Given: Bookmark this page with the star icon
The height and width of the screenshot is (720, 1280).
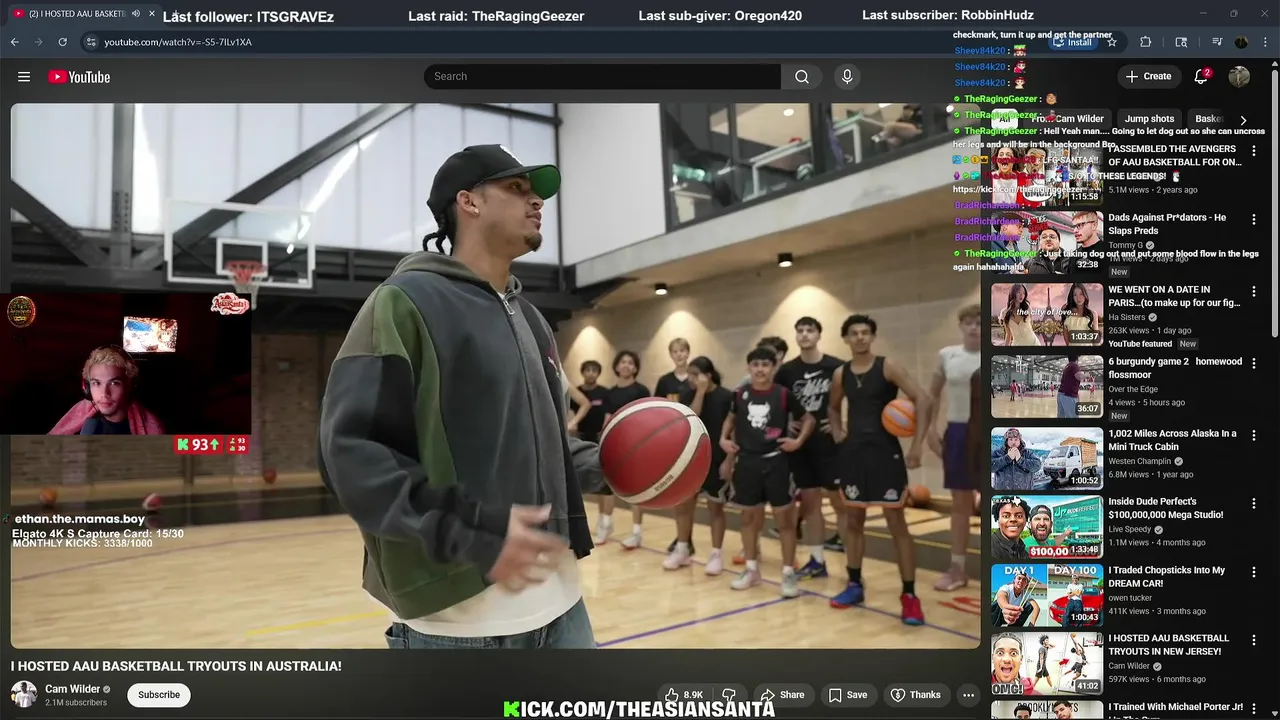Looking at the screenshot, I should click(1112, 42).
